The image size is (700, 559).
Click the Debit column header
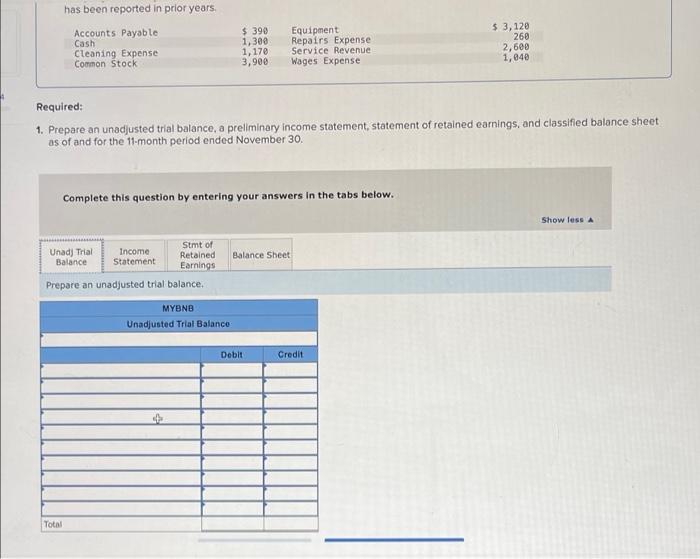click(x=232, y=355)
